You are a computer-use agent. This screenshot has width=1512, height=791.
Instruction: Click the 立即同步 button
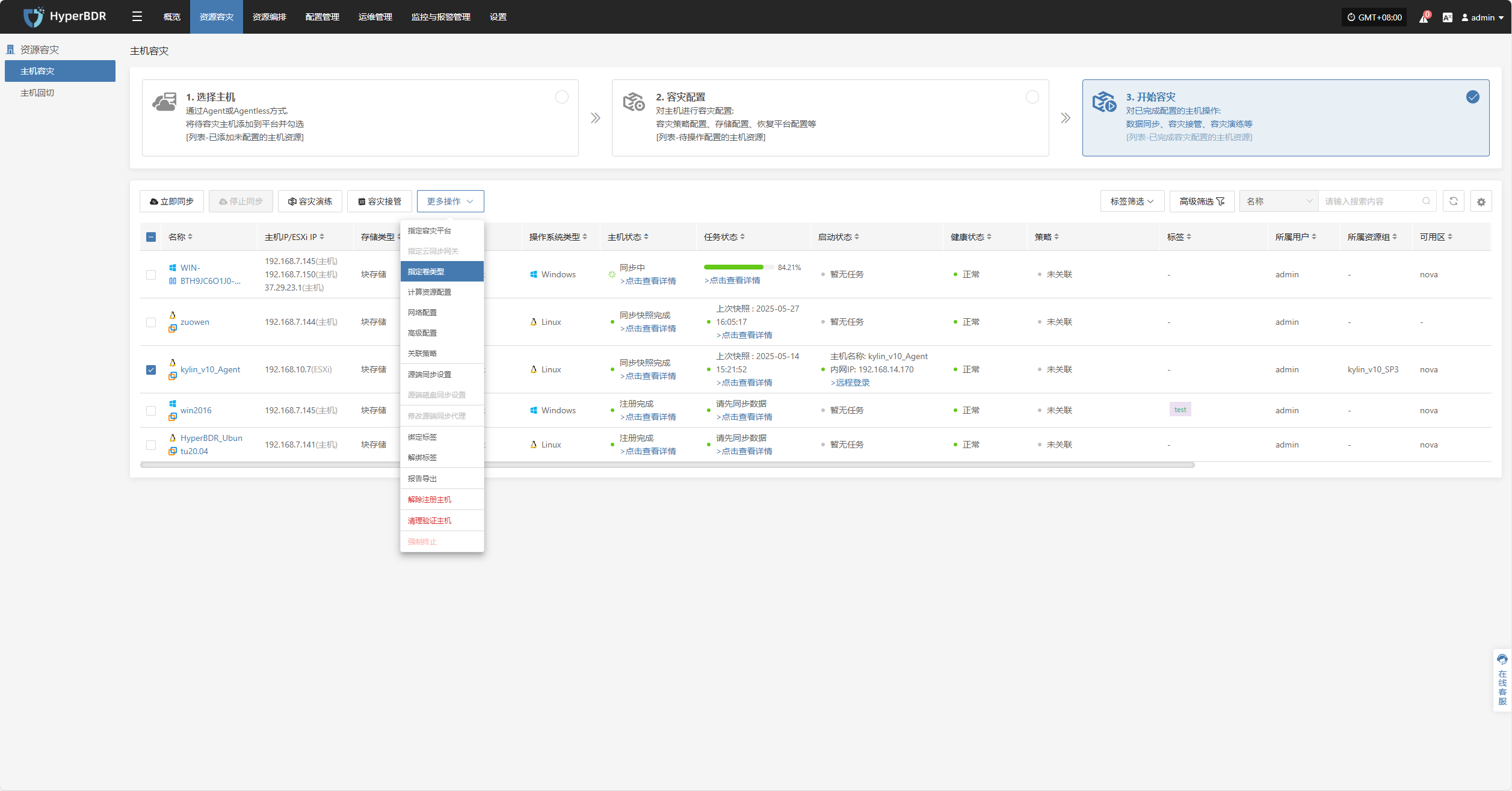pyautogui.click(x=171, y=201)
